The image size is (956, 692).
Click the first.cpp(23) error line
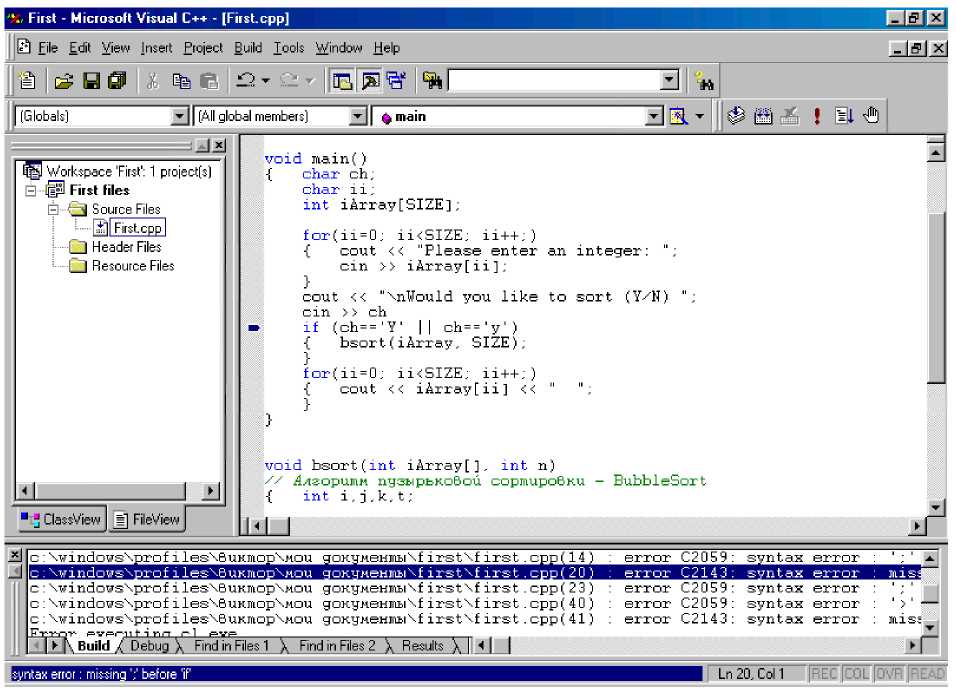click(x=474, y=588)
